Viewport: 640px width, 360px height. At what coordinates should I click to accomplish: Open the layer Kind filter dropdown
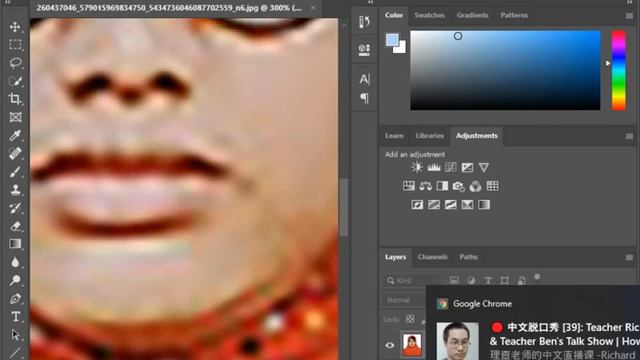coord(412,280)
